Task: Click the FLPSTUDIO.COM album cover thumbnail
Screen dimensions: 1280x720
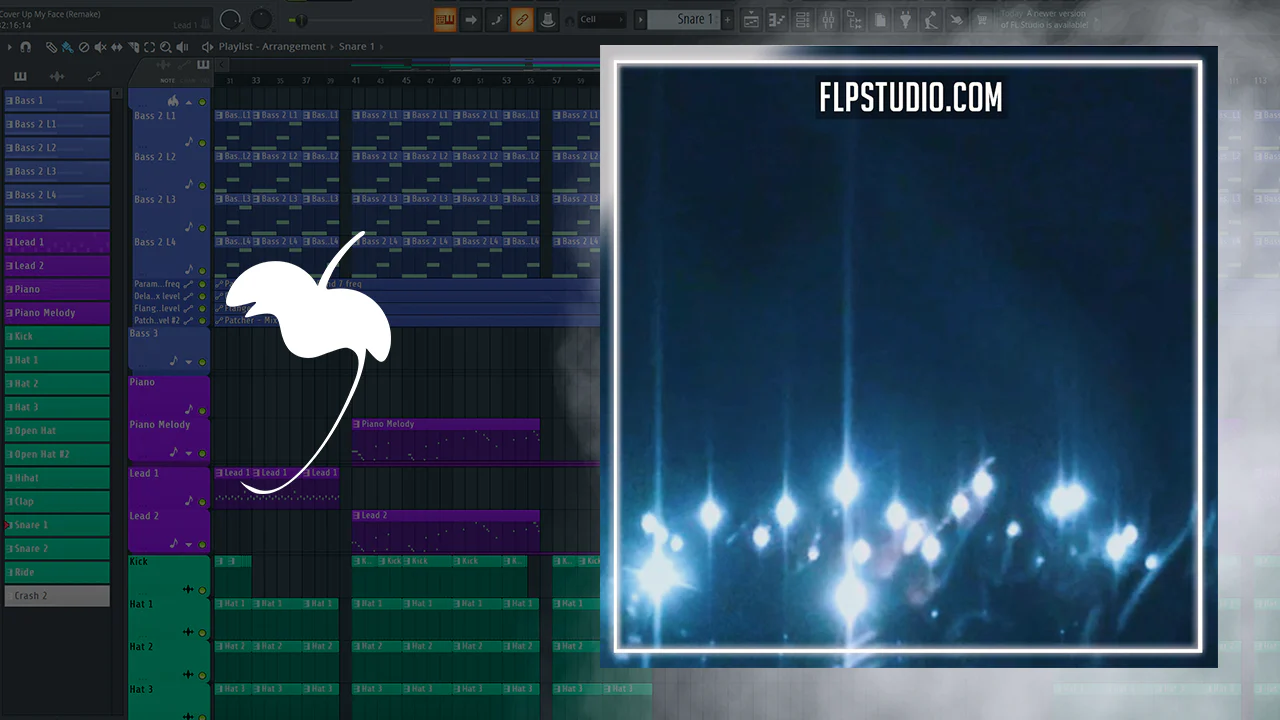Action: 908,357
